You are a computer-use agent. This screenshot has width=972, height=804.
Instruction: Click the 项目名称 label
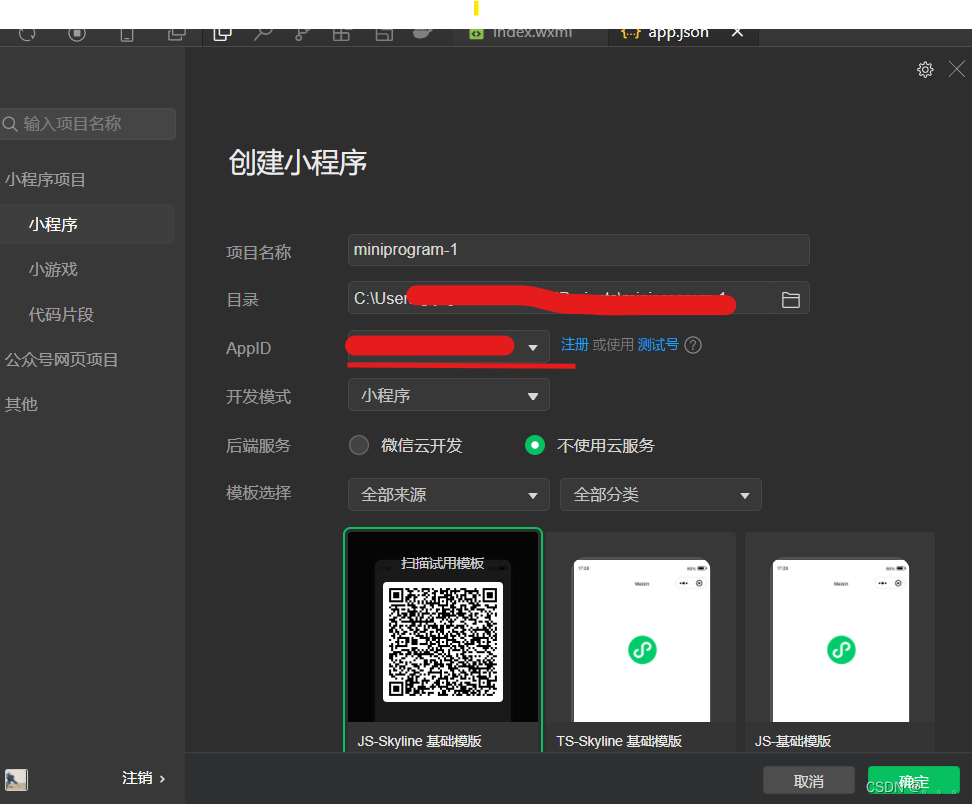click(258, 252)
